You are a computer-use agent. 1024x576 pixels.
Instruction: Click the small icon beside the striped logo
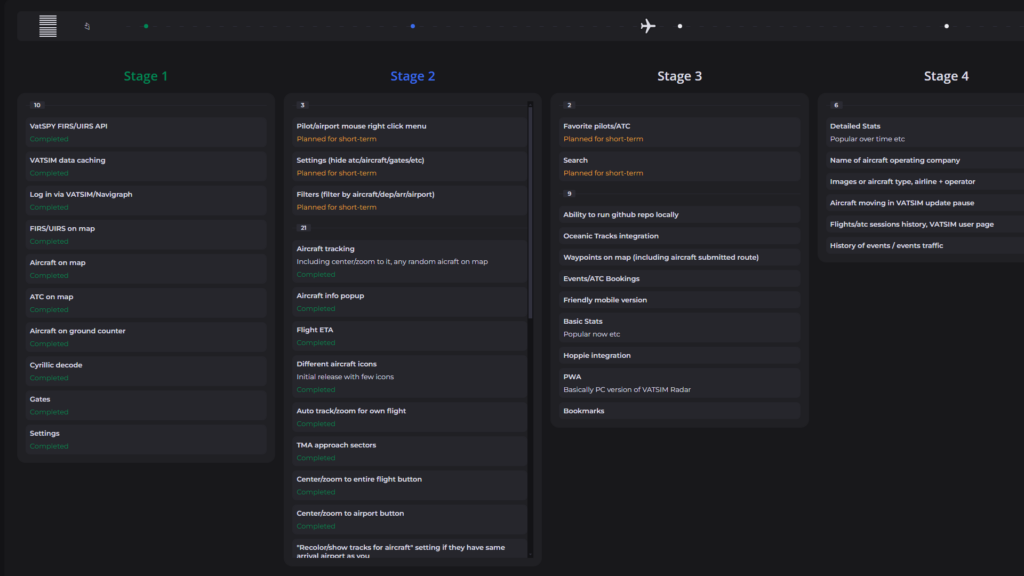[x=87, y=26]
